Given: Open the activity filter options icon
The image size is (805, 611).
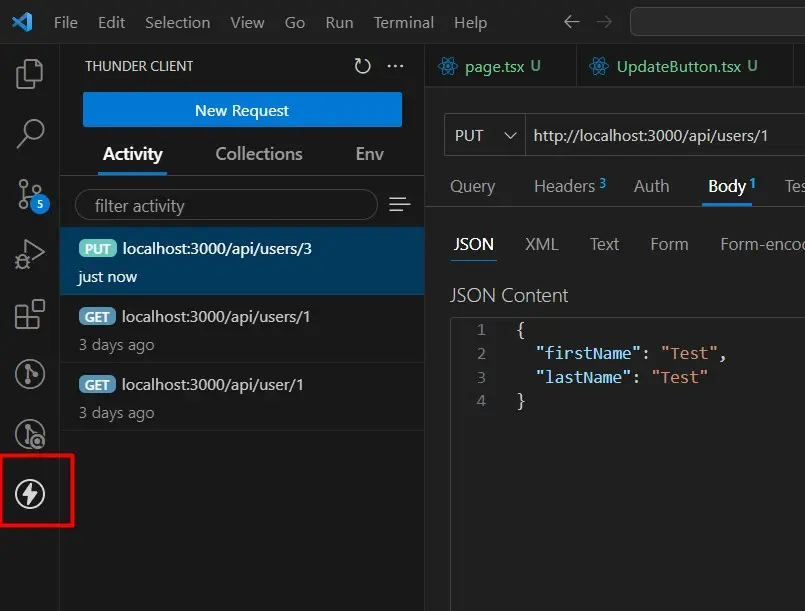Looking at the screenshot, I should 399,204.
